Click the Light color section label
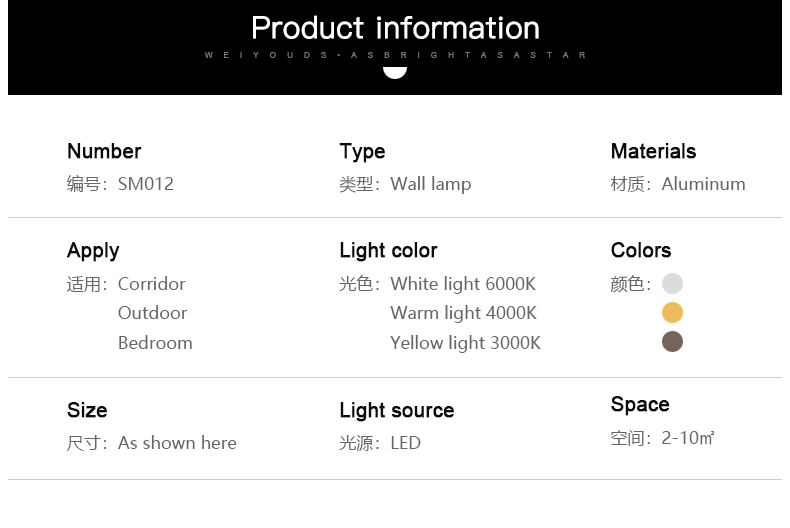 pos(388,251)
